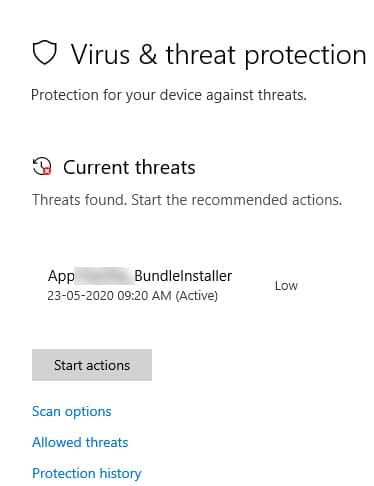
Task: Click the Current threats section heading
Action: tap(129, 167)
